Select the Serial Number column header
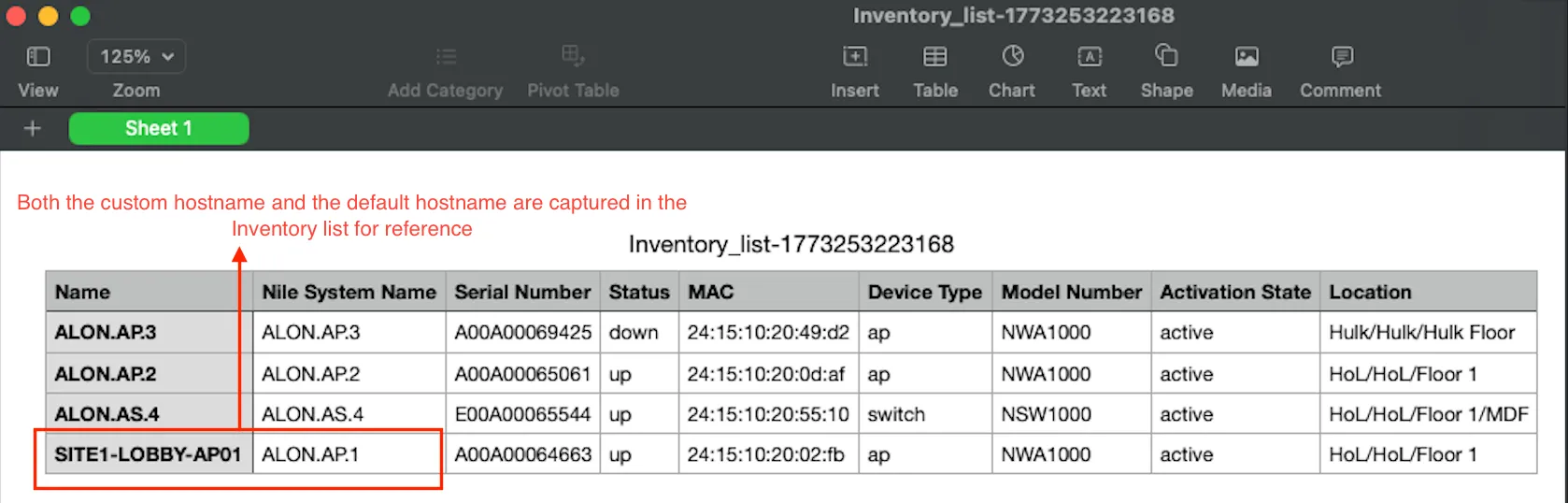 [523, 292]
